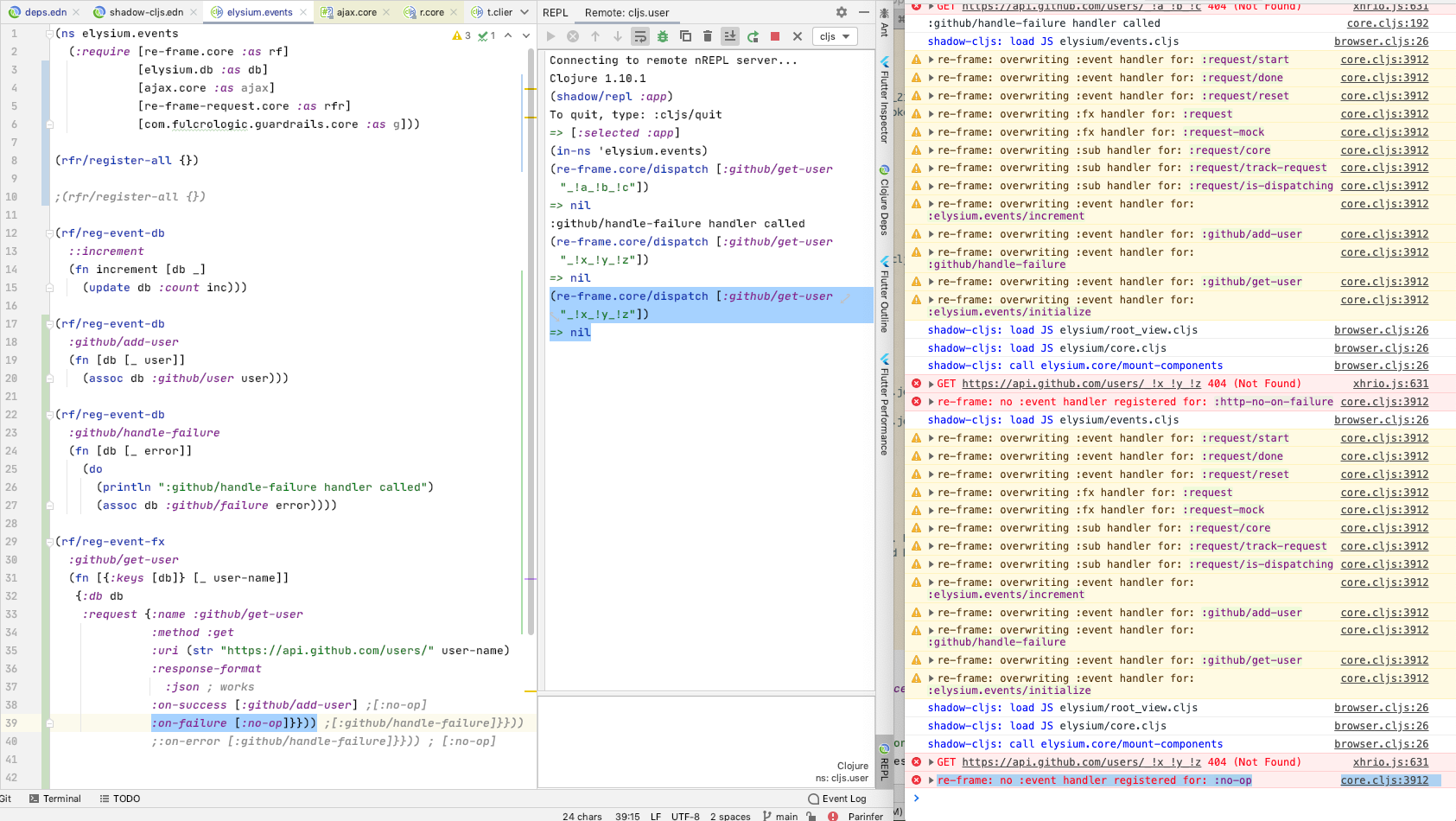1456x821 pixels.
Task: Click the copy (duplicate) icon in REPL toolbar
Action: click(x=685, y=36)
